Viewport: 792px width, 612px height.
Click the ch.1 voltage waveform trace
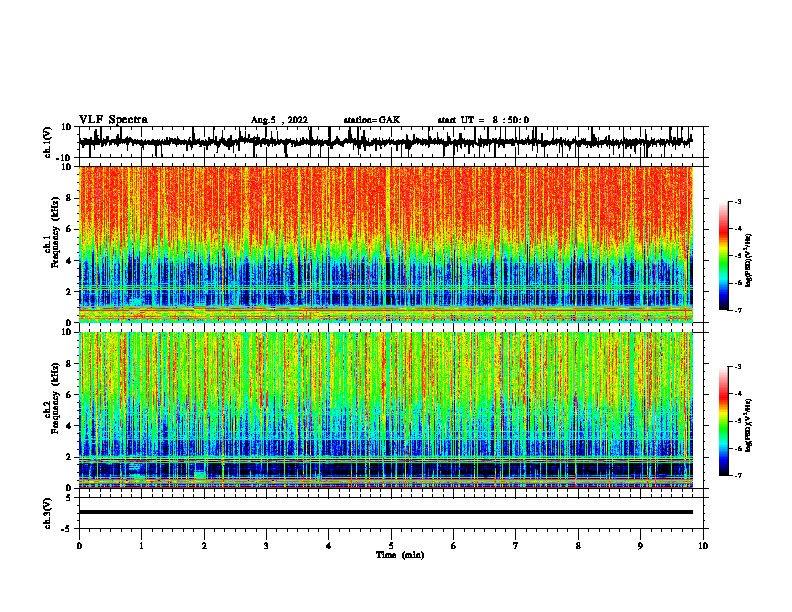[x=386, y=142]
